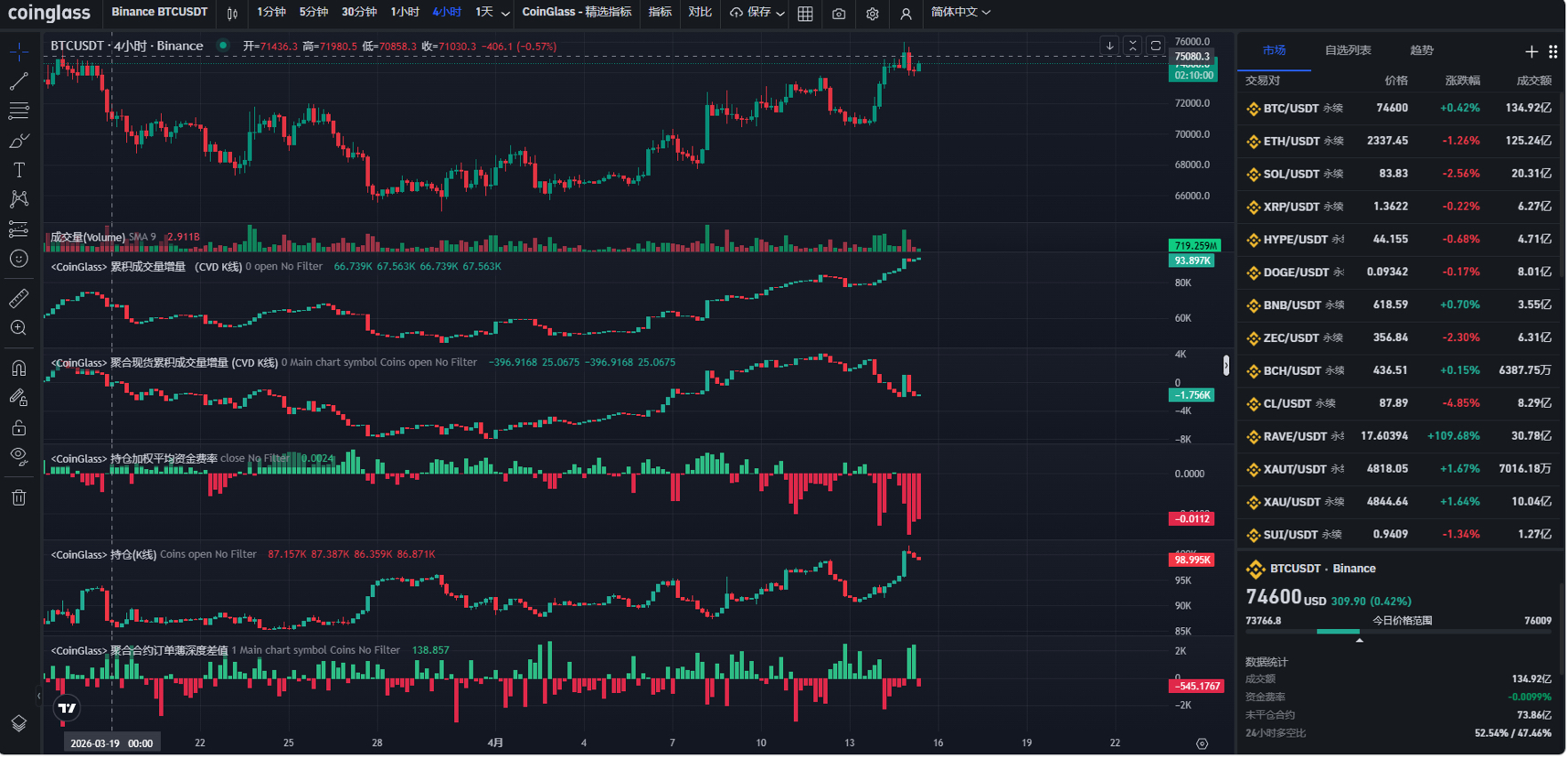Open CoinGlass 精选指标 menu
The width and height of the screenshot is (1568, 757).
click(x=577, y=12)
